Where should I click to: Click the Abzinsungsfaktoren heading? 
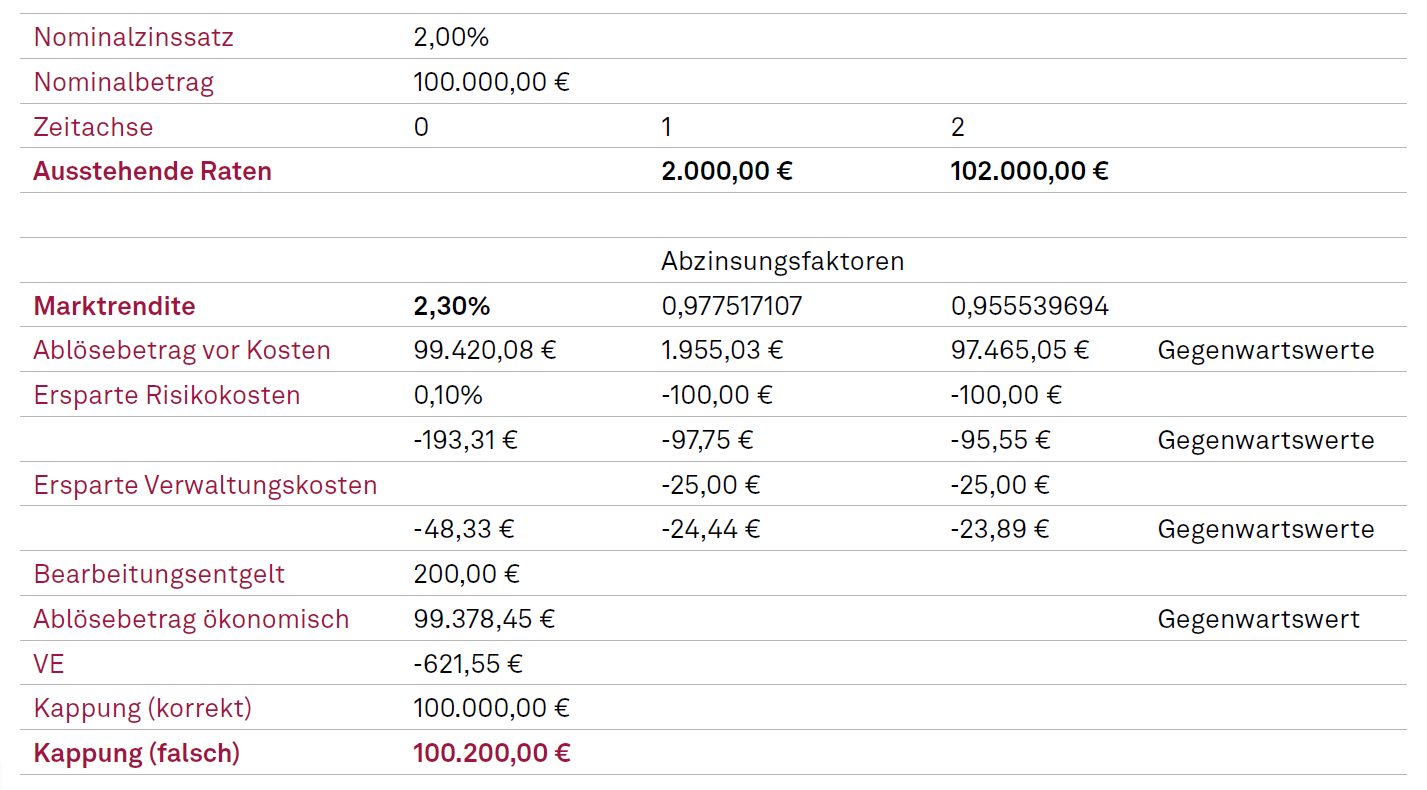(x=782, y=262)
